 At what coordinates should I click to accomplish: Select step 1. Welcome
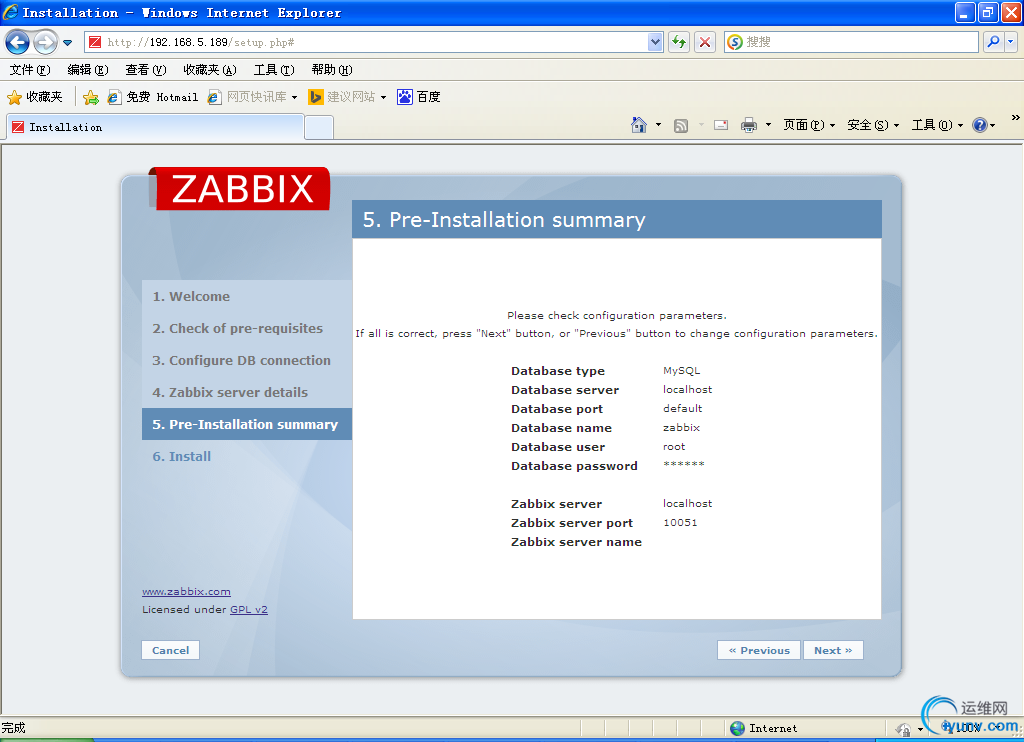pyautogui.click(x=191, y=297)
